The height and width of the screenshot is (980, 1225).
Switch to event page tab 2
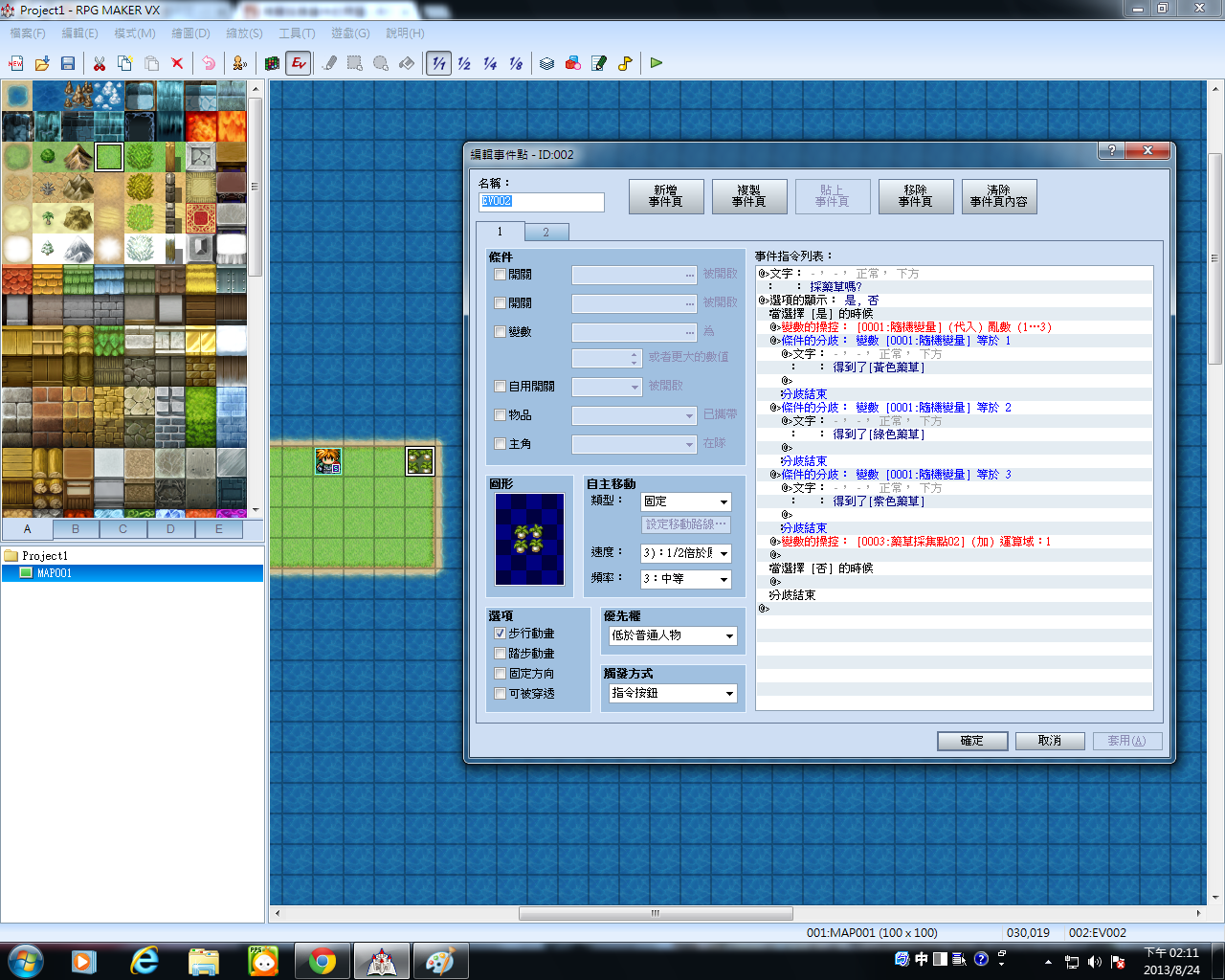pos(546,233)
